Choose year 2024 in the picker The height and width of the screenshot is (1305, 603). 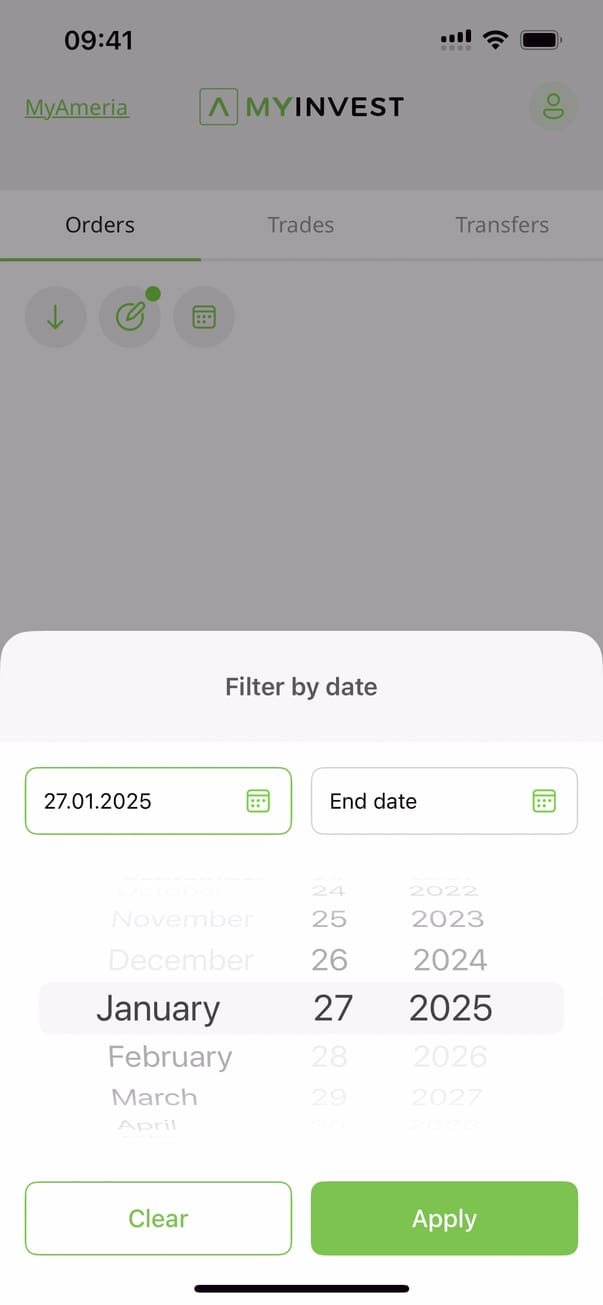tap(450, 960)
